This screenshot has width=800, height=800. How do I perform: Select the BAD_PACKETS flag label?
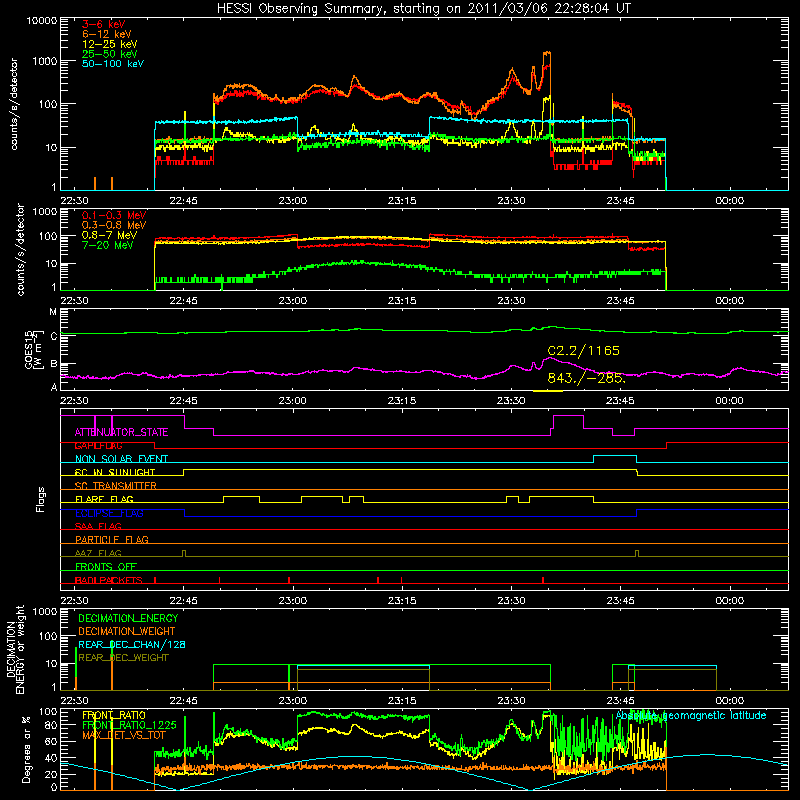tap(109, 580)
